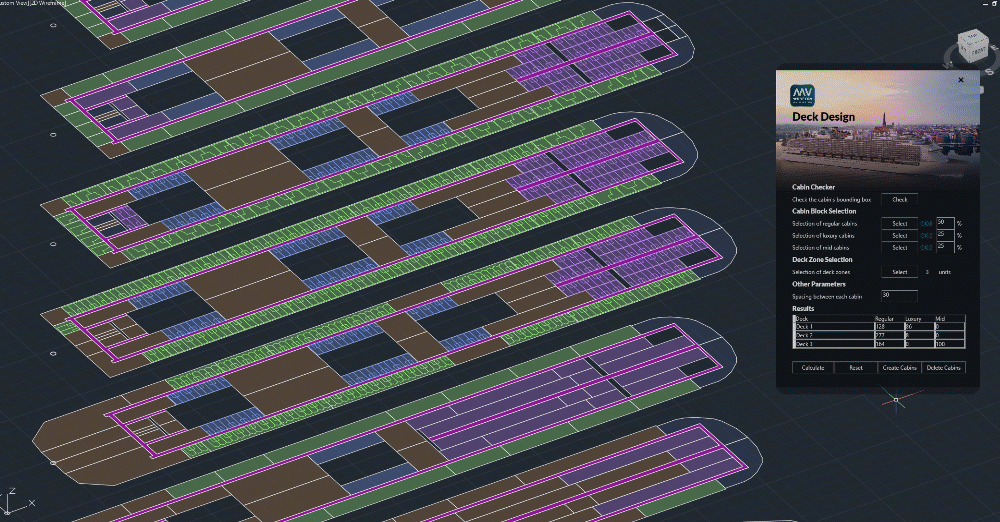Click the S compass direction on ViewCube

[x=990, y=72]
